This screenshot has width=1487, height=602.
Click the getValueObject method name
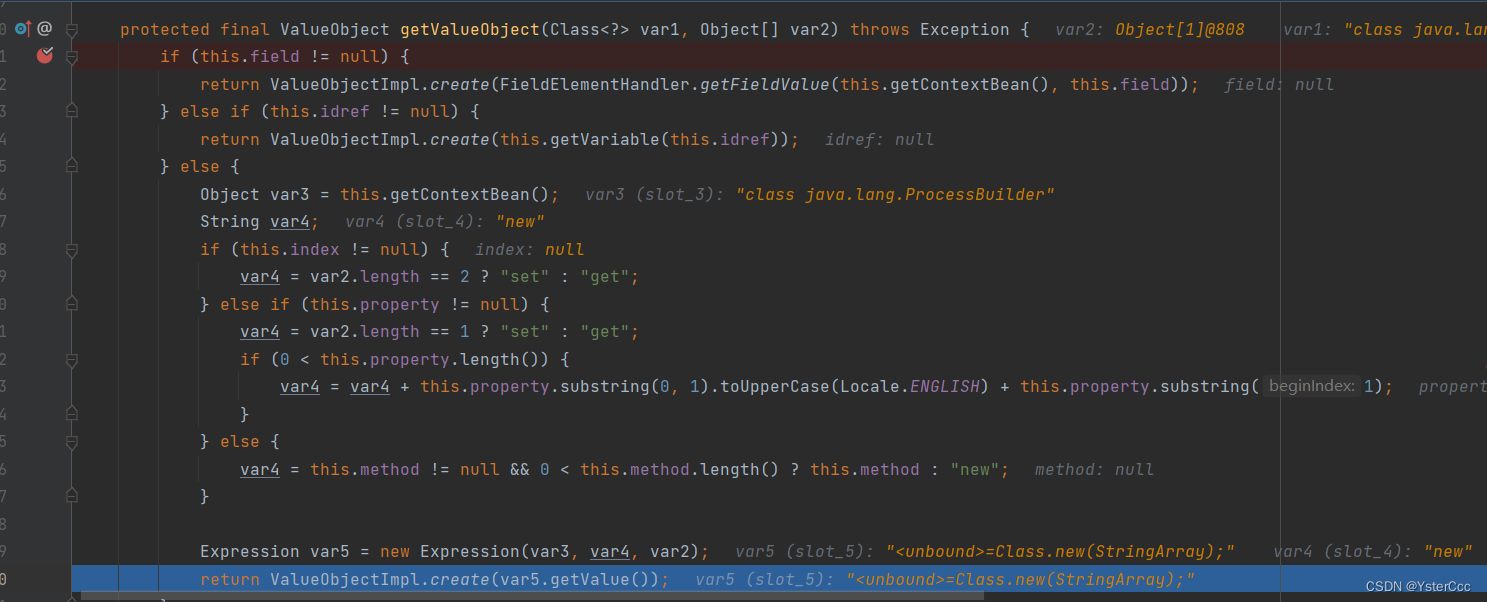click(469, 29)
